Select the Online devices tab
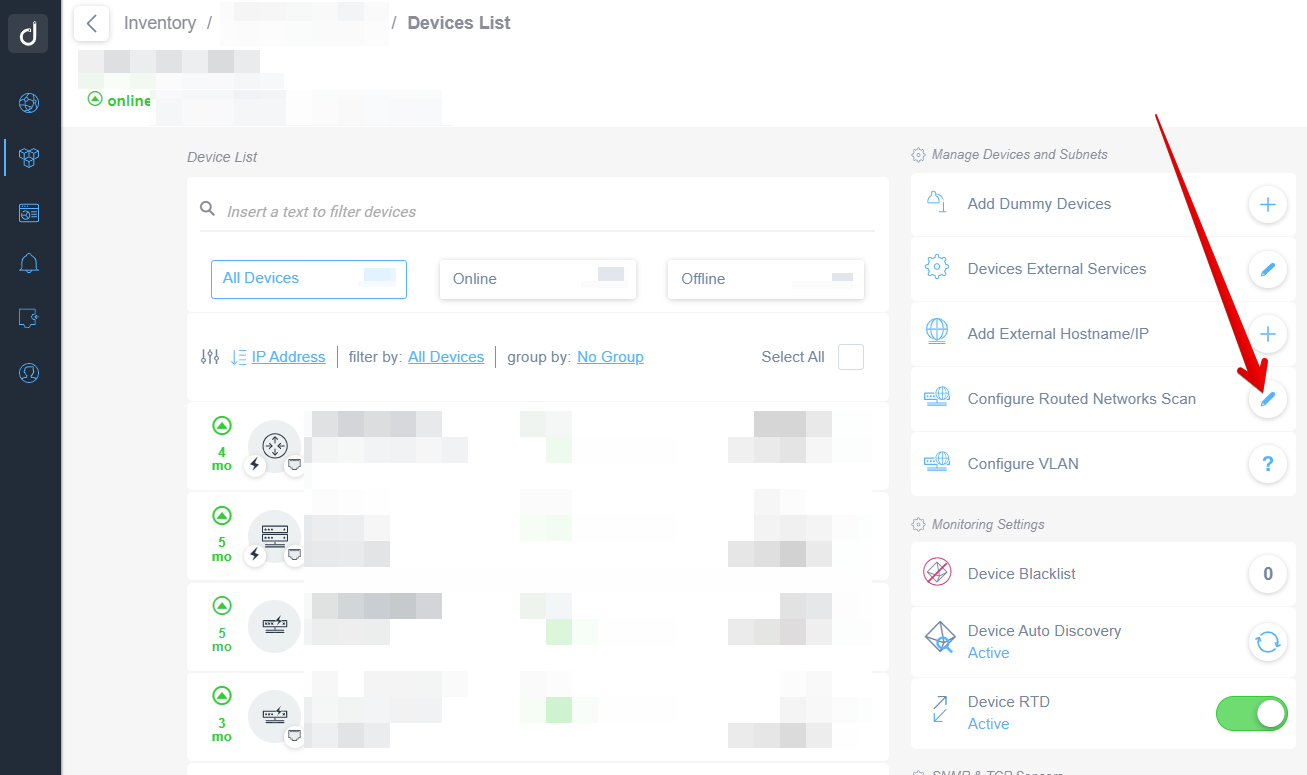 pyautogui.click(x=537, y=279)
